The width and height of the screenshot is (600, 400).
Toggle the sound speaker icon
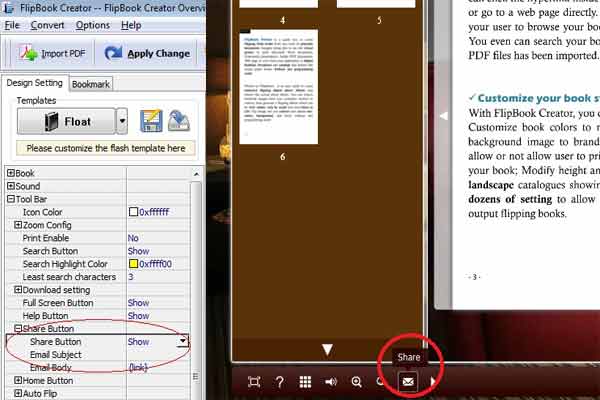click(x=331, y=382)
